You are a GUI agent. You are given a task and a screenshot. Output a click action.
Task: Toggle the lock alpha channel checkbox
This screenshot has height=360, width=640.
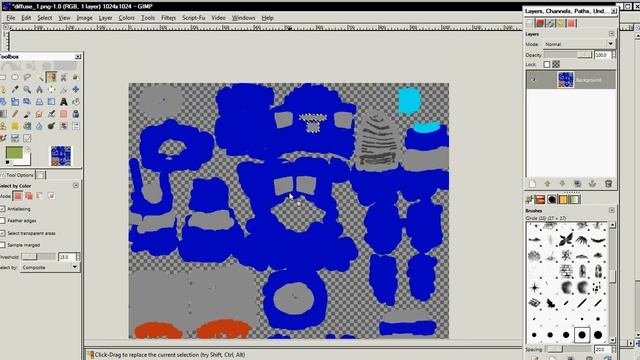pos(556,64)
